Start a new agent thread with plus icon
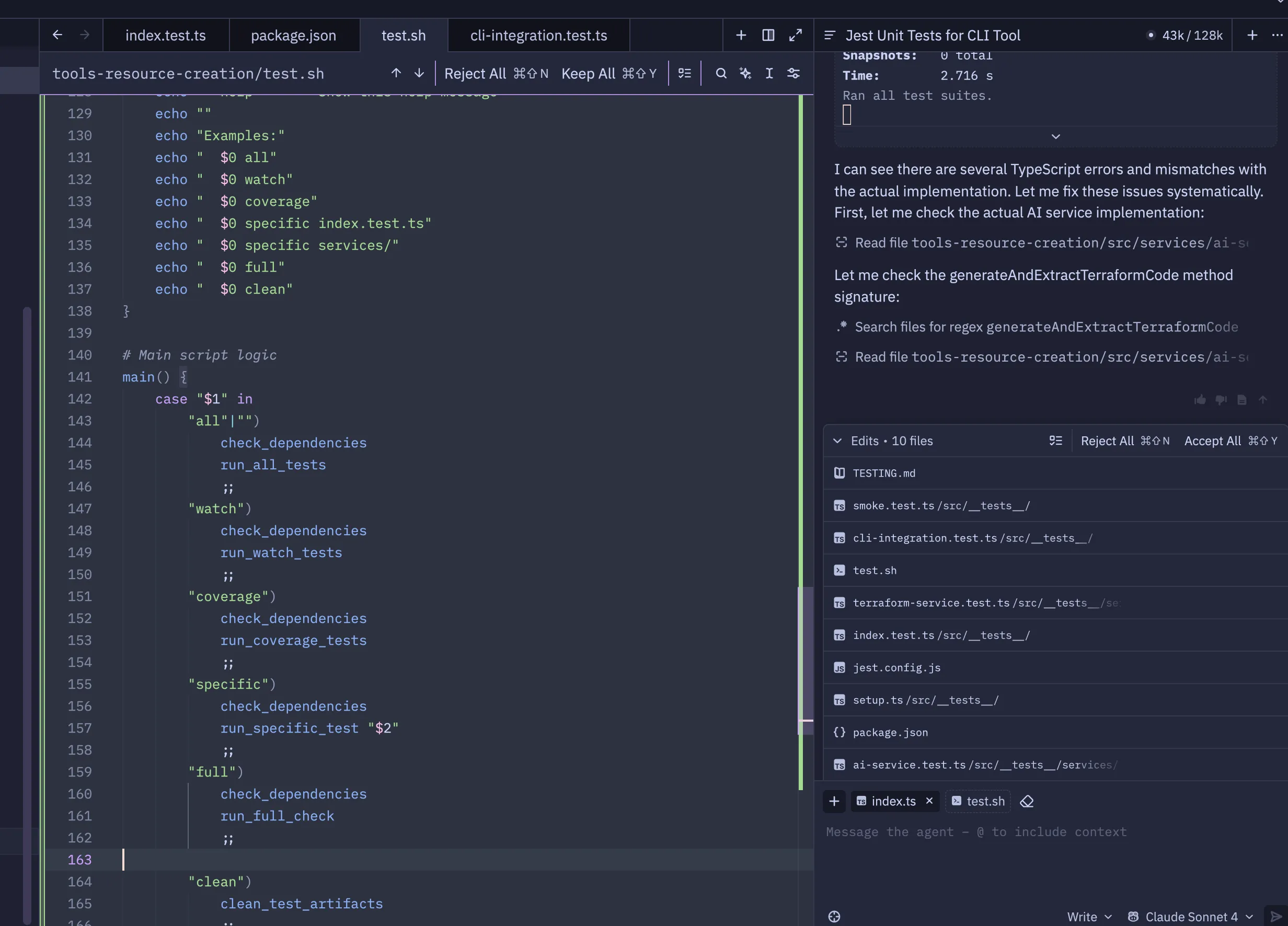Image resolution: width=1288 pixels, height=926 pixels. 1251,35
